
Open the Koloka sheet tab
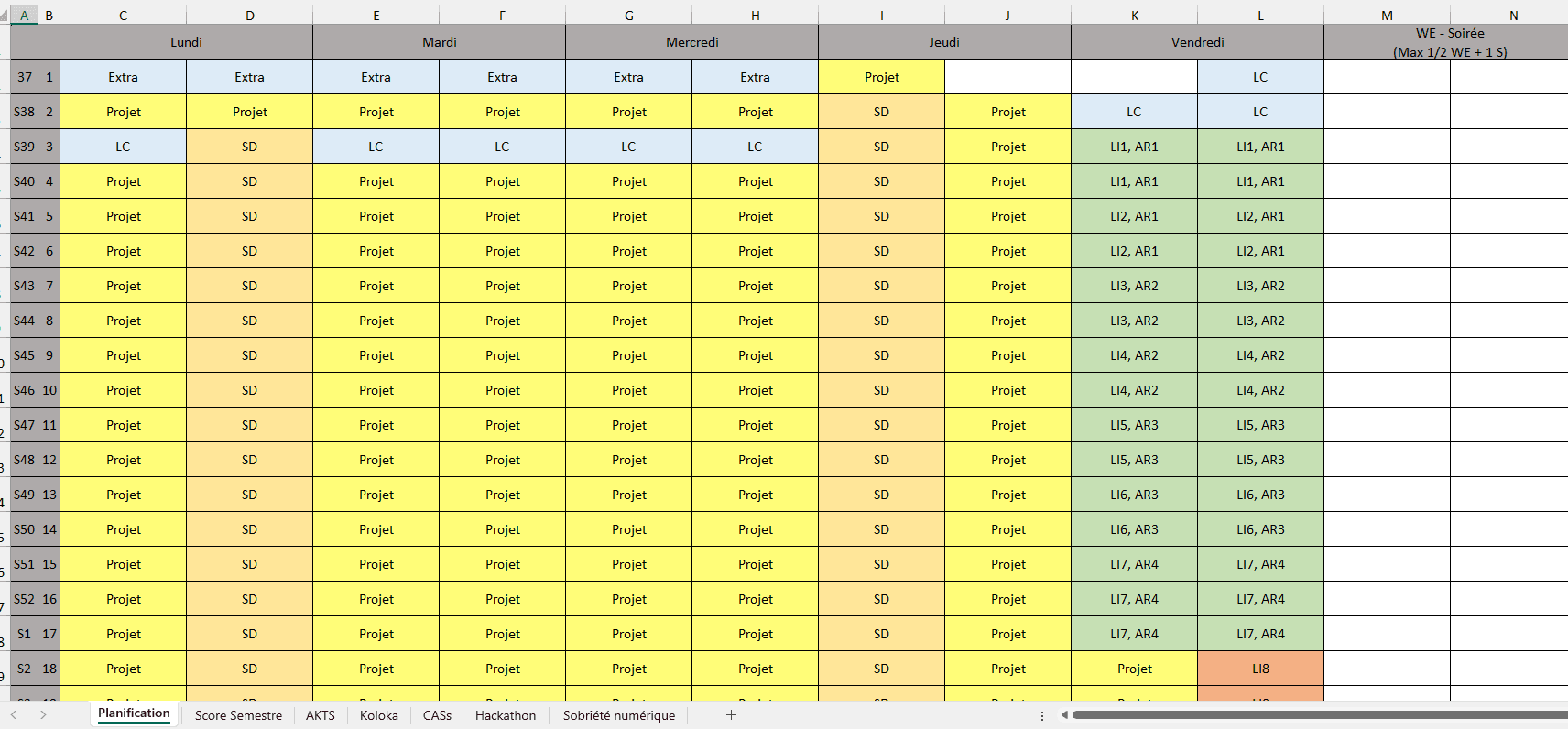click(x=379, y=715)
